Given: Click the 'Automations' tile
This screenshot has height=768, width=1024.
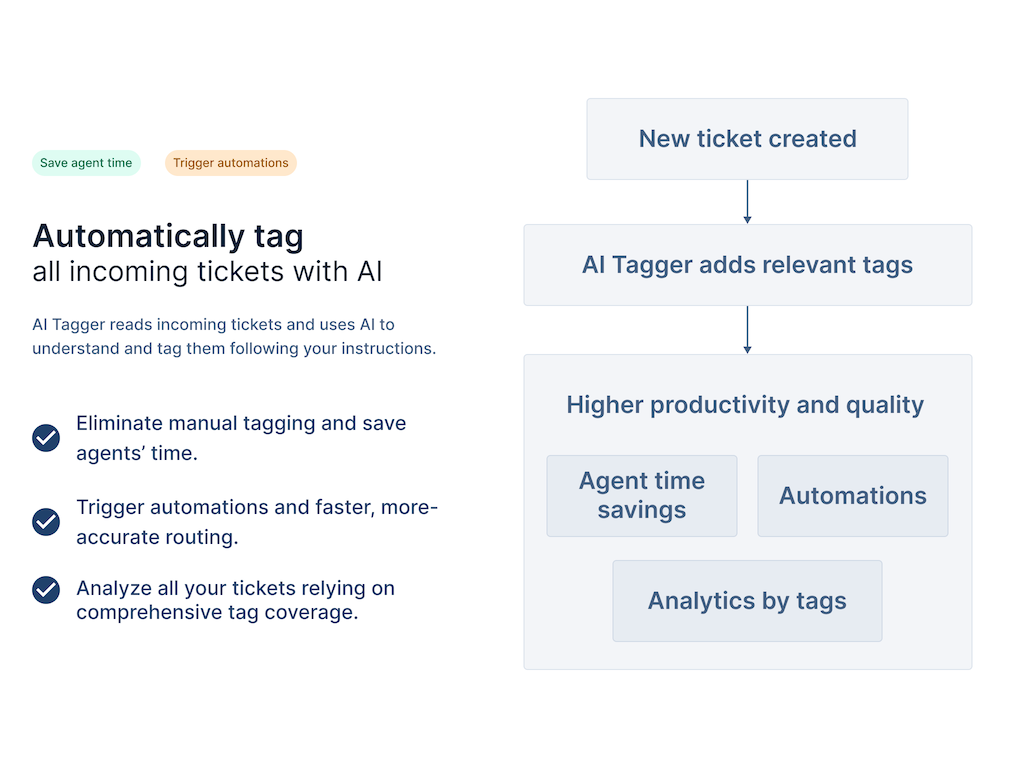Looking at the screenshot, I should pyautogui.click(x=852, y=496).
